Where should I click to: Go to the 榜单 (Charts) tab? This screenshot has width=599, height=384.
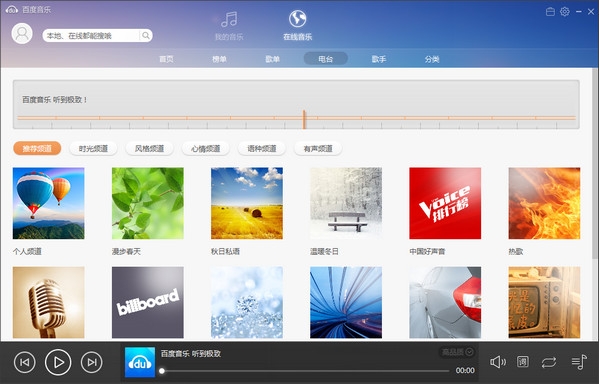219,59
